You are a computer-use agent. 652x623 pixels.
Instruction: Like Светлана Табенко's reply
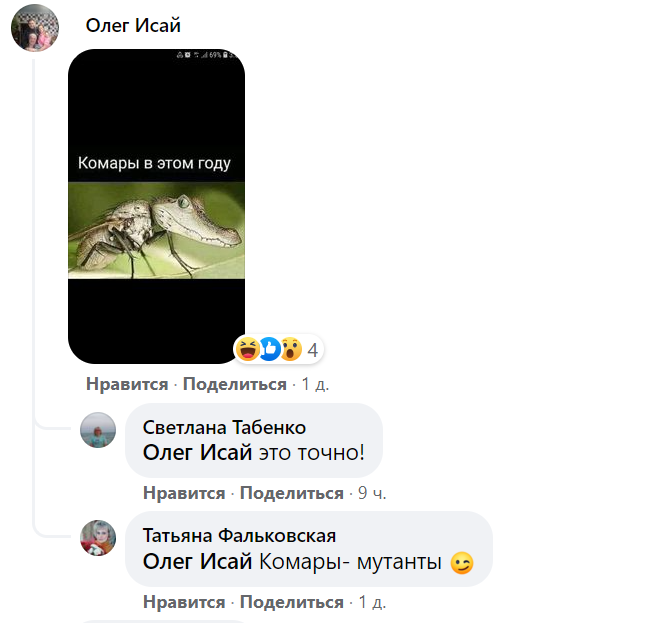[x=184, y=493]
